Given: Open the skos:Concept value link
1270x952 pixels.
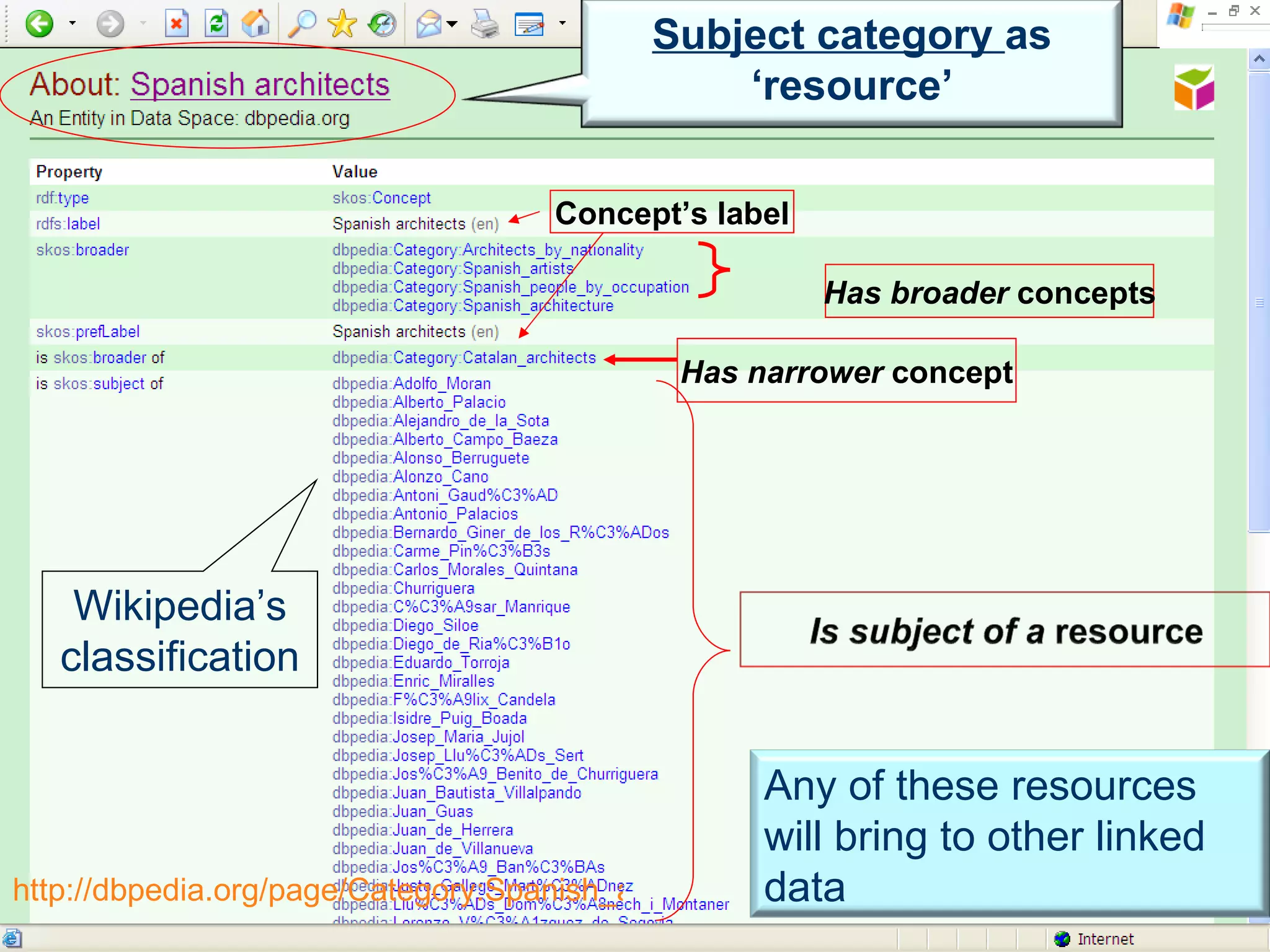Looking at the screenshot, I should pyautogui.click(x=381, y=198).
